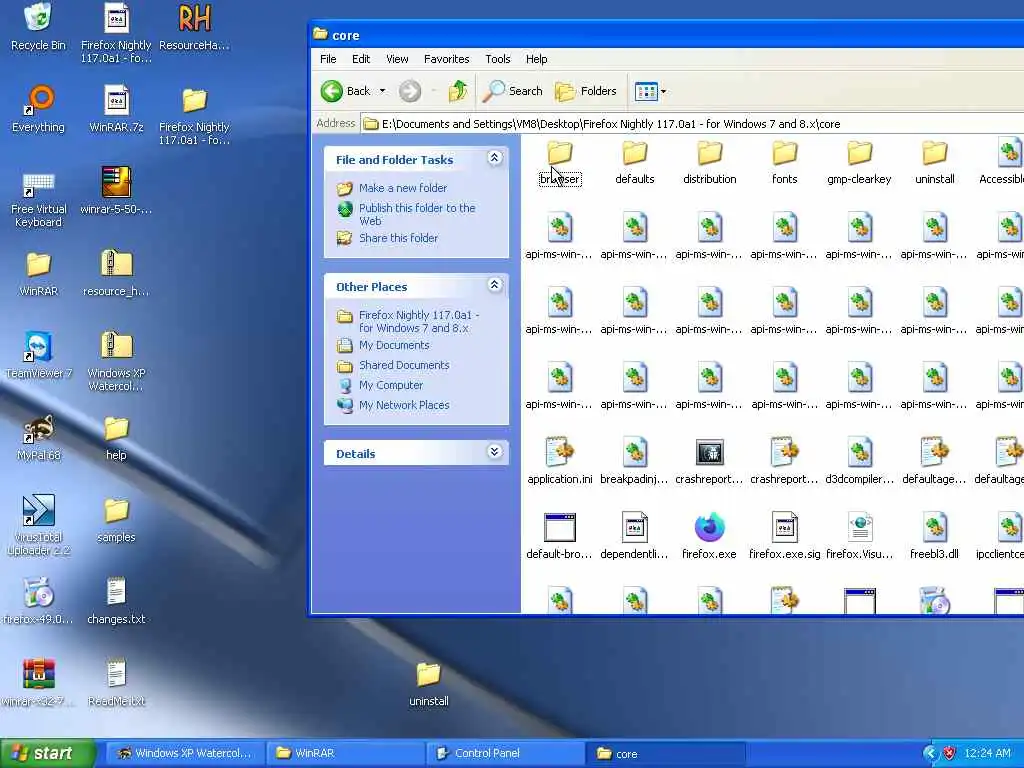This screenshot has width=1024, height=768.
Task: Click the Forward arrow toolbar button
Action: coord(410,91)
